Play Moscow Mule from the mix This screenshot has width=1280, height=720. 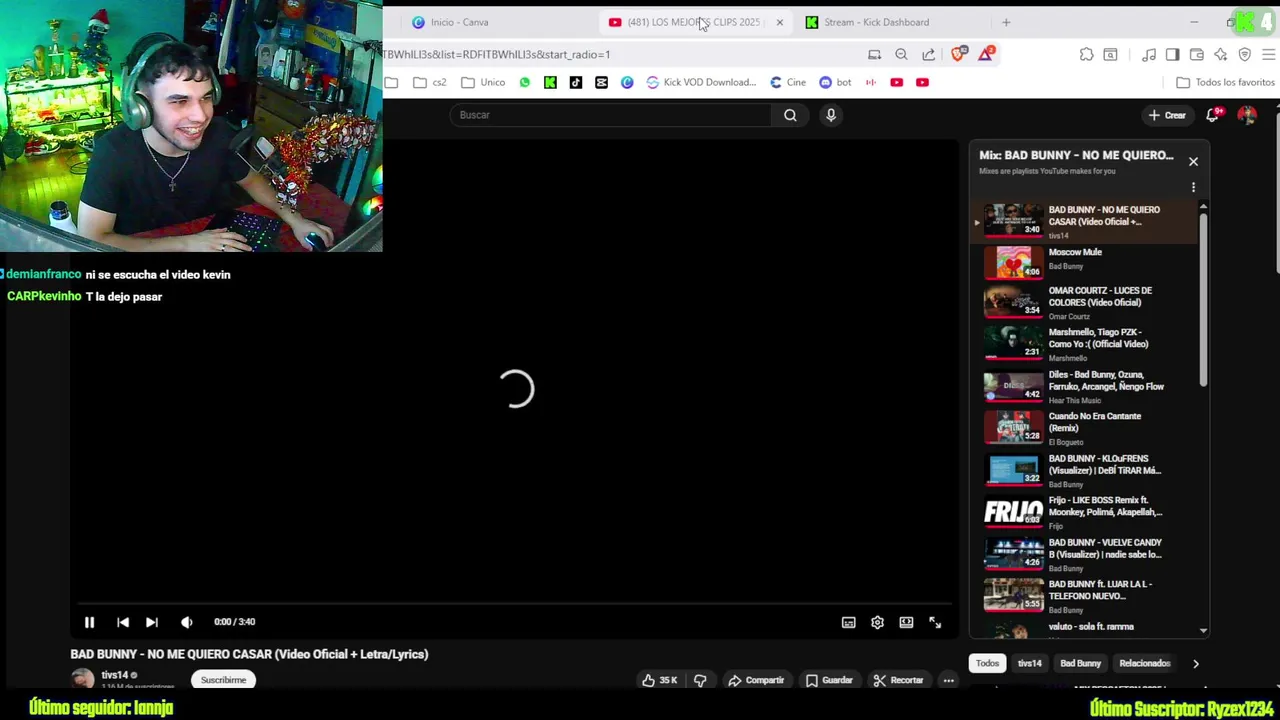pos(1085,261)
